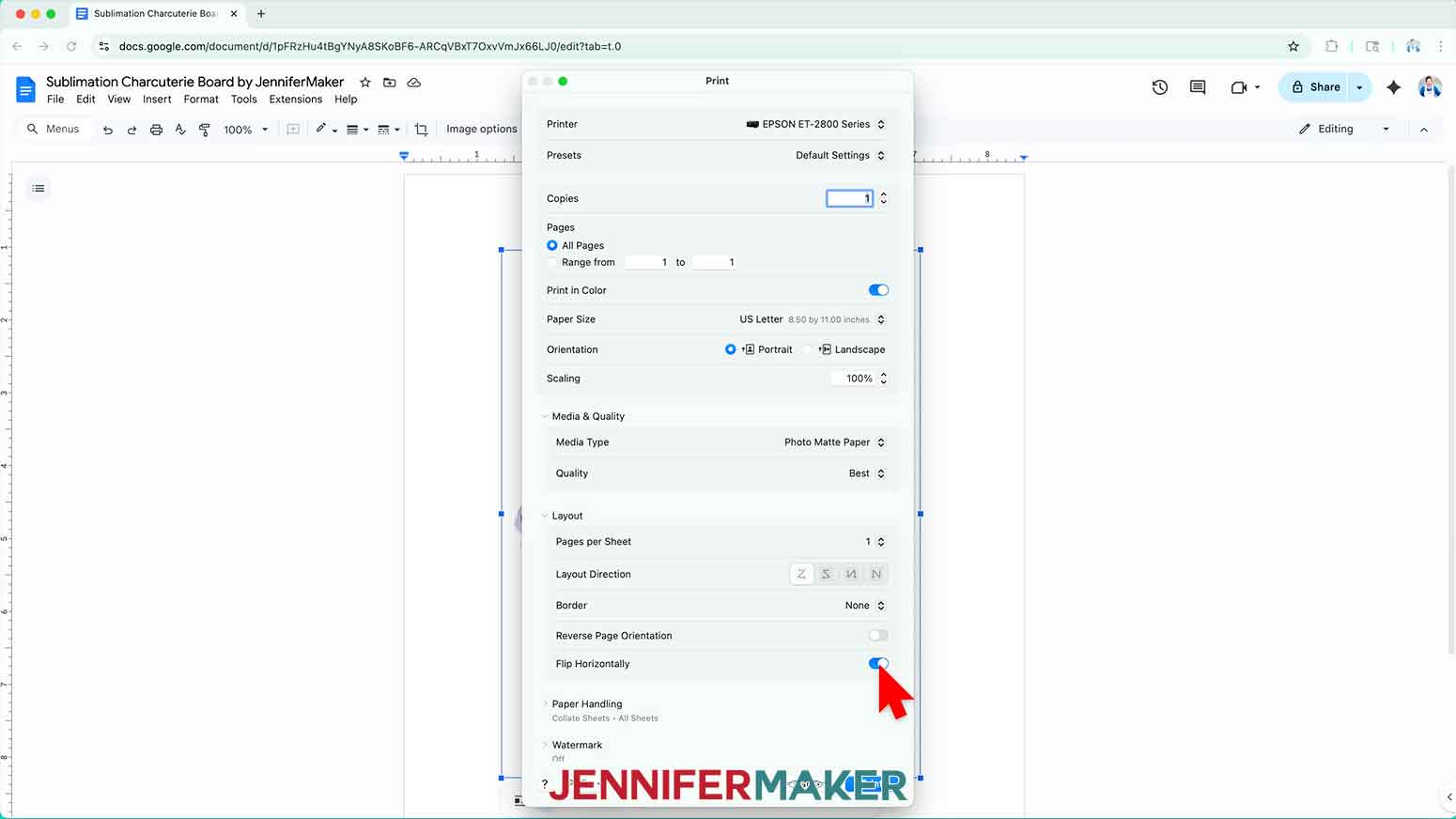Click the video call camera icon
The image size is (1456, 819).
coord(1239,87)
